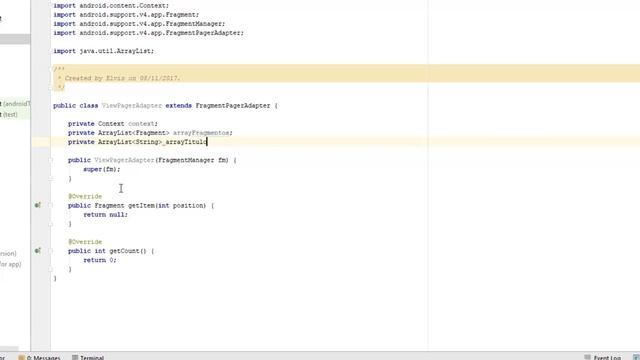Click the 'super(fm);' statement
Viewport: 640px width, 360px height.
[102, 169]
